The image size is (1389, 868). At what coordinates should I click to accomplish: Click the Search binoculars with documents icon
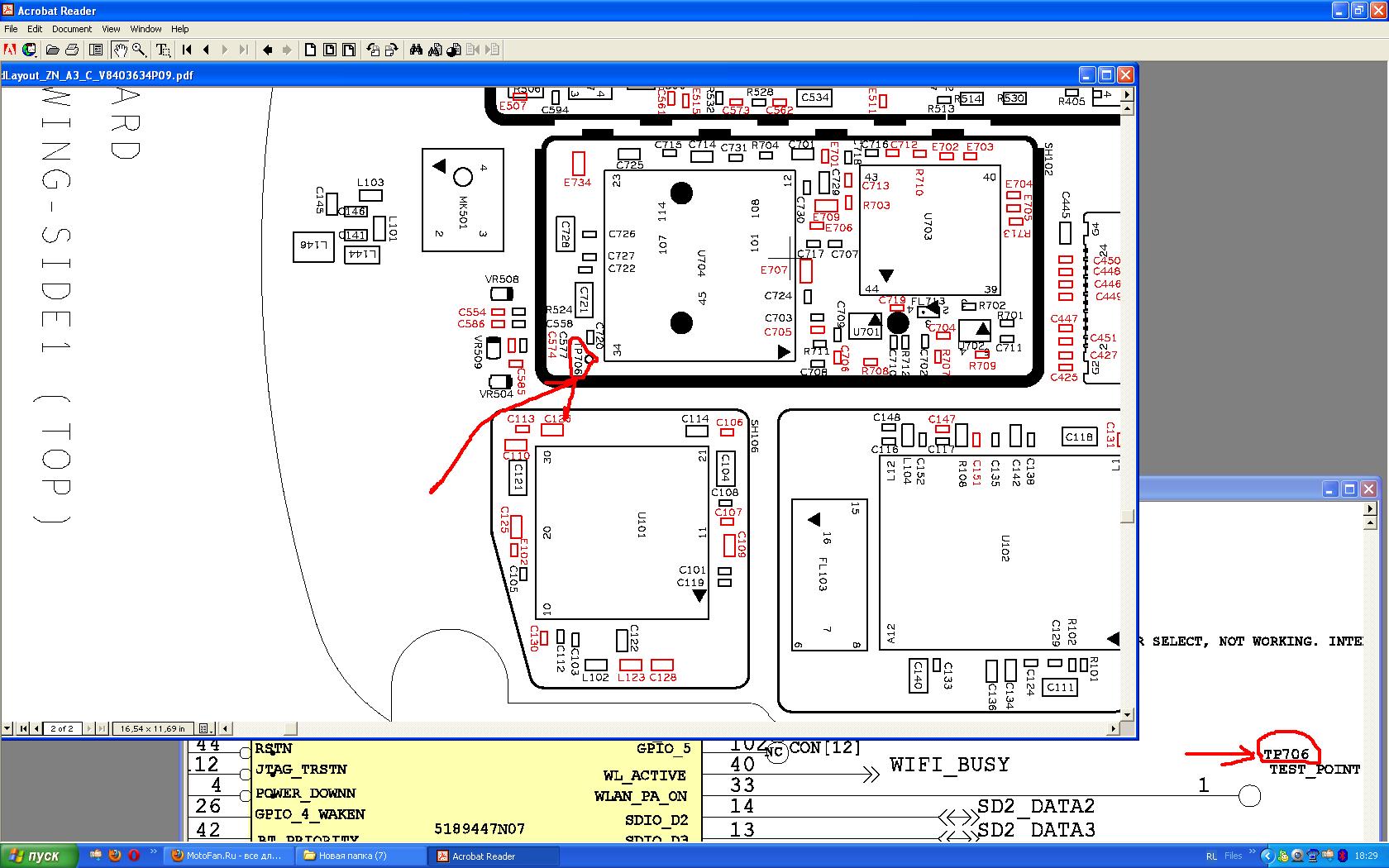pos(435,50)
